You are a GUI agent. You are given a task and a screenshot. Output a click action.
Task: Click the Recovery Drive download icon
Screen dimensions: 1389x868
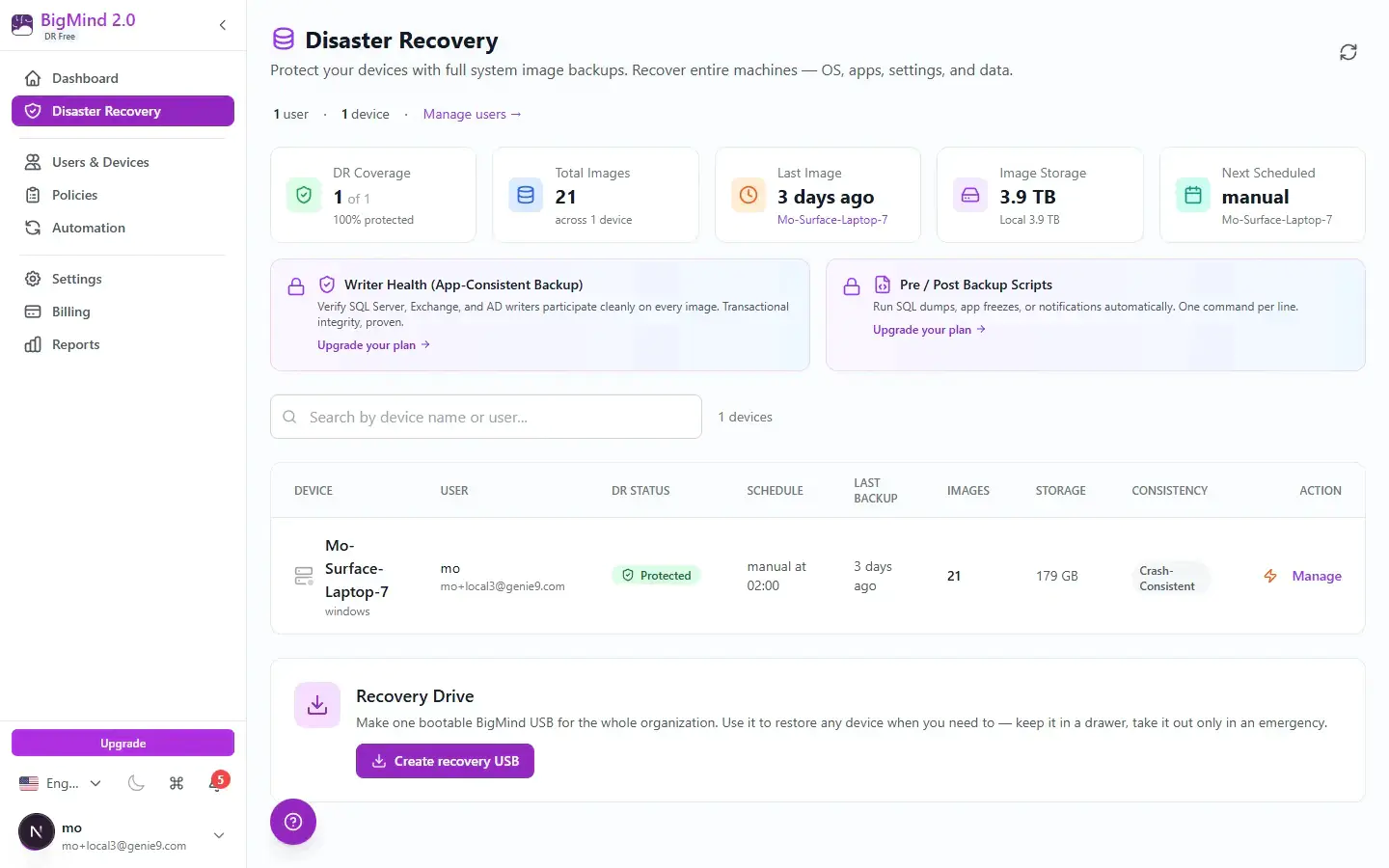click(x=317, y=705)
